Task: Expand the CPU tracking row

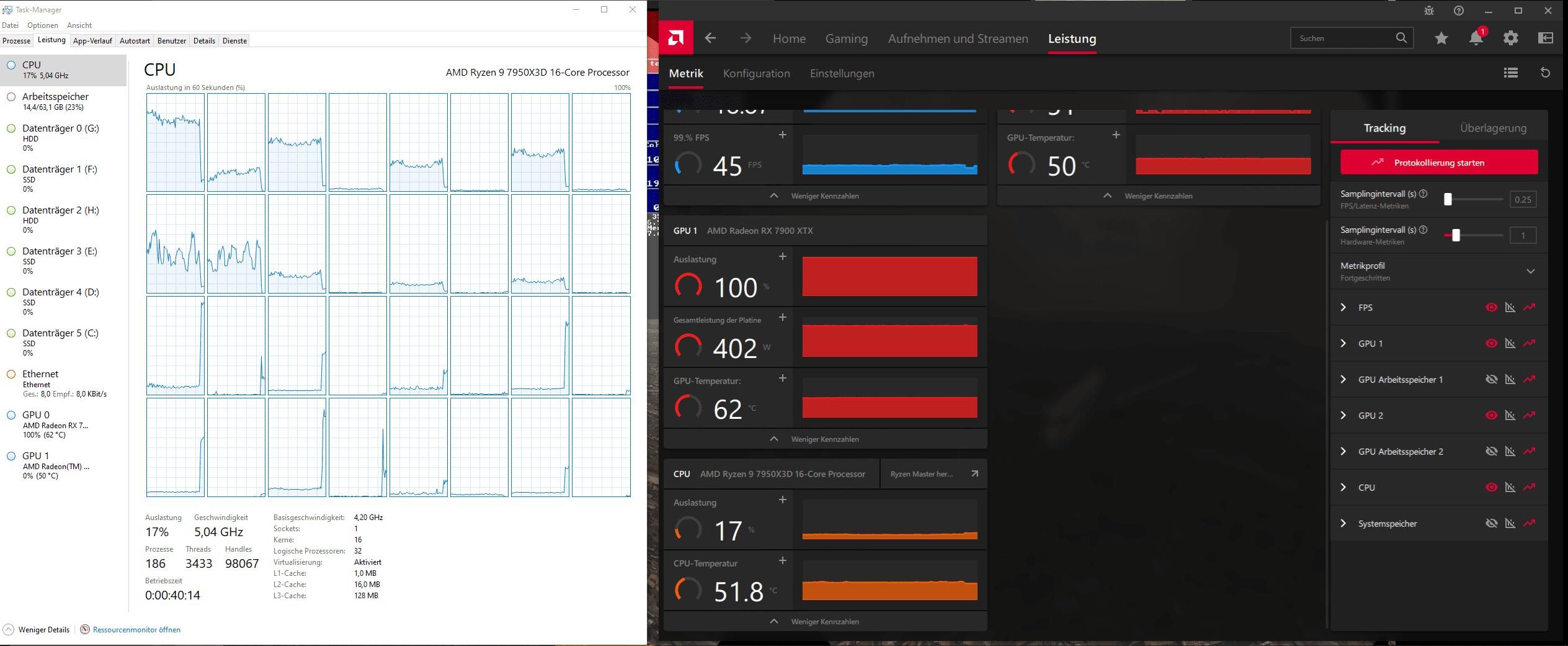Action: pos(1343,487)
